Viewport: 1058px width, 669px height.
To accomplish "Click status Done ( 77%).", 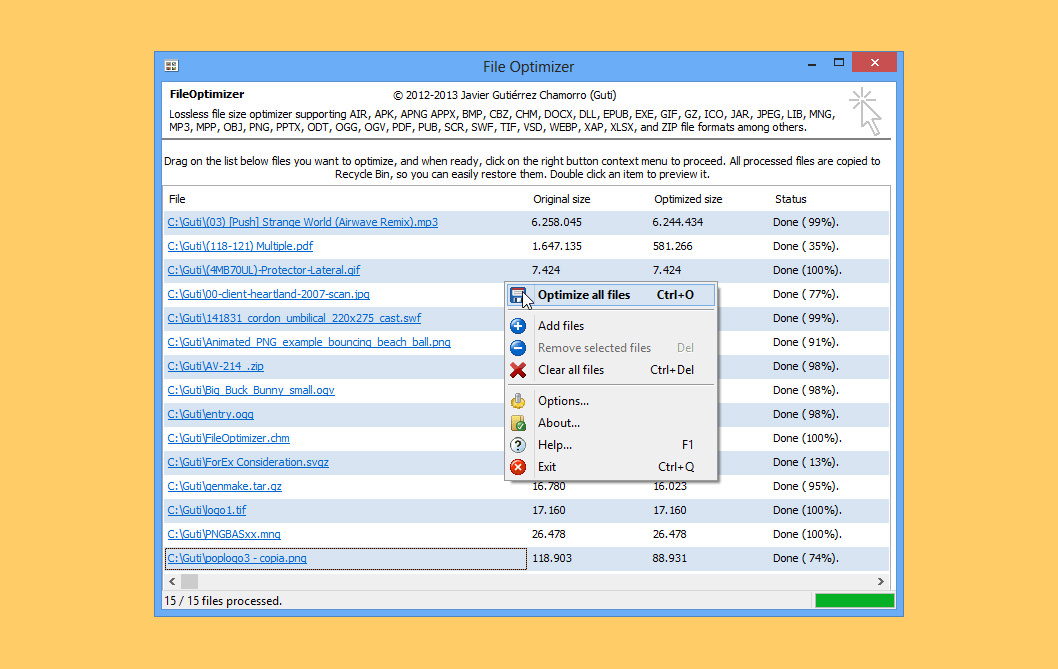I will pos(806,294).
